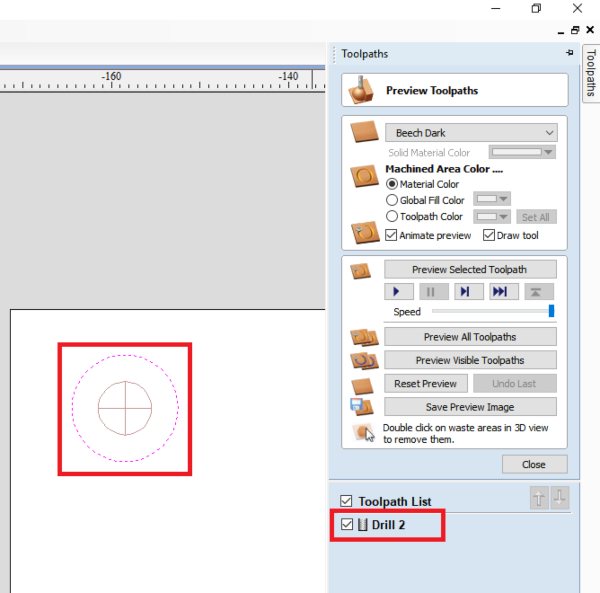Click the icon beside Preview Visible Toolpaths

point(364,361)
